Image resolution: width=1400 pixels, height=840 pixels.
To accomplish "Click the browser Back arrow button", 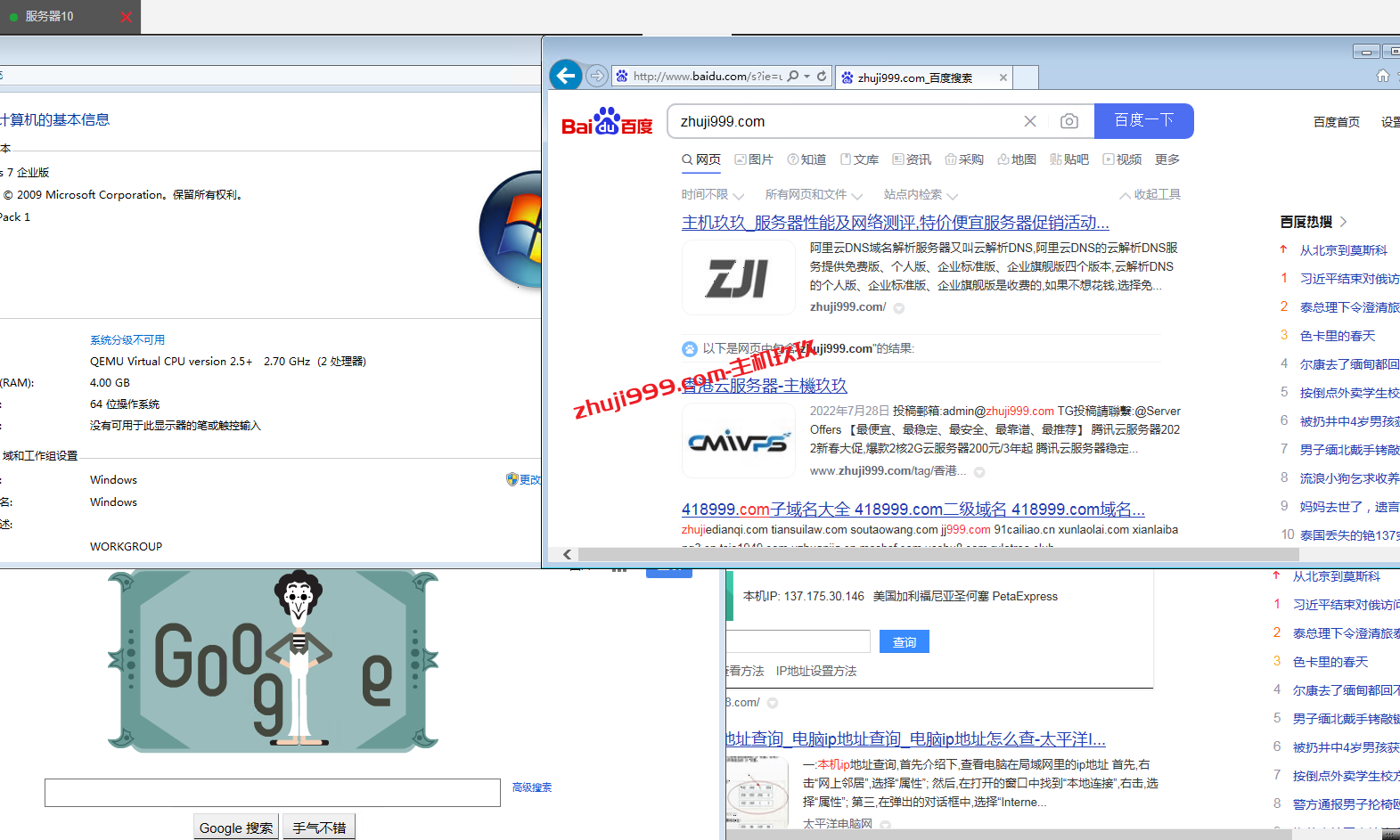I will click(566, 76).
